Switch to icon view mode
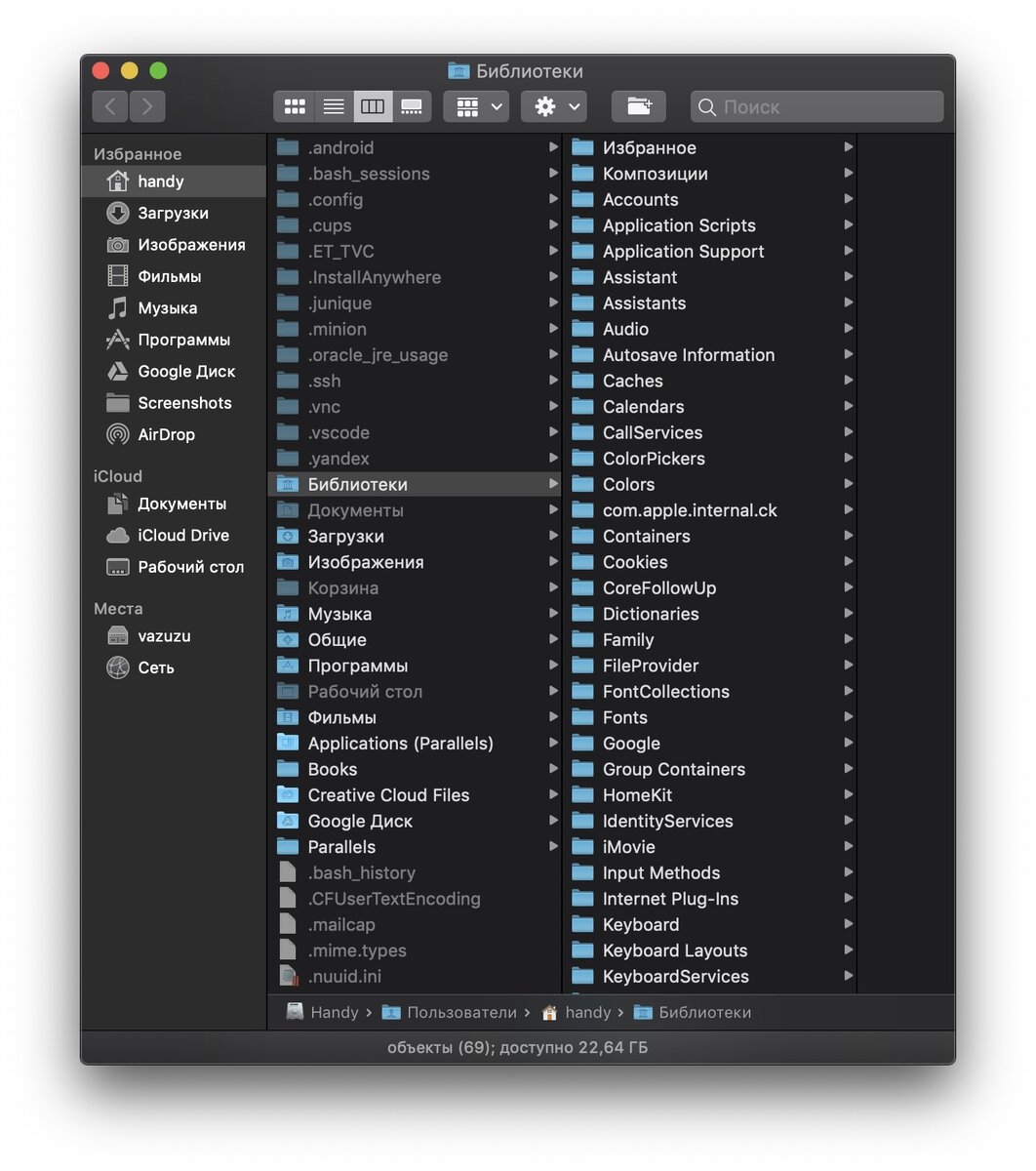1036x1171 pixels. (x=295, y=106)
